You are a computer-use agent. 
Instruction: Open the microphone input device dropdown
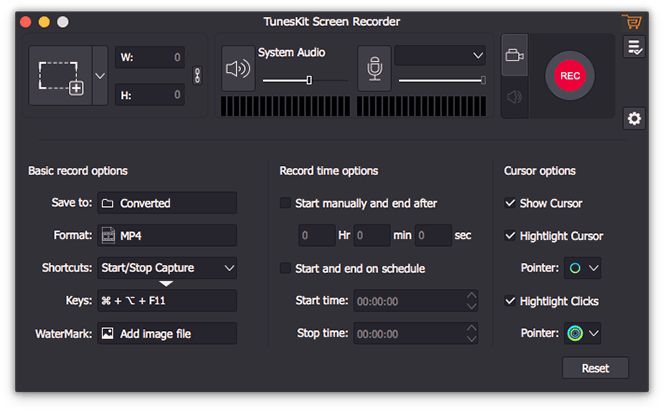[440, 56]
